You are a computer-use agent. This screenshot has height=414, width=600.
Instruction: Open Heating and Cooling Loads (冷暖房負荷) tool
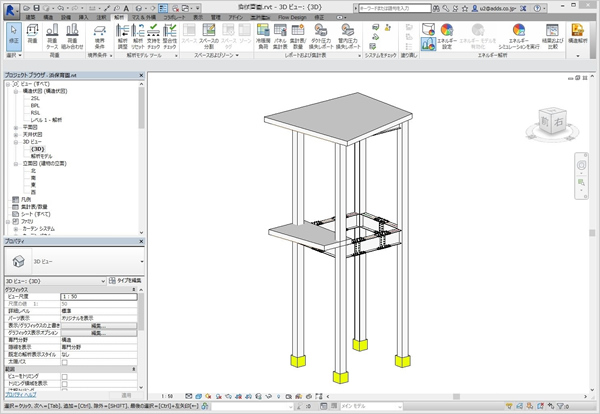point(263,36)
